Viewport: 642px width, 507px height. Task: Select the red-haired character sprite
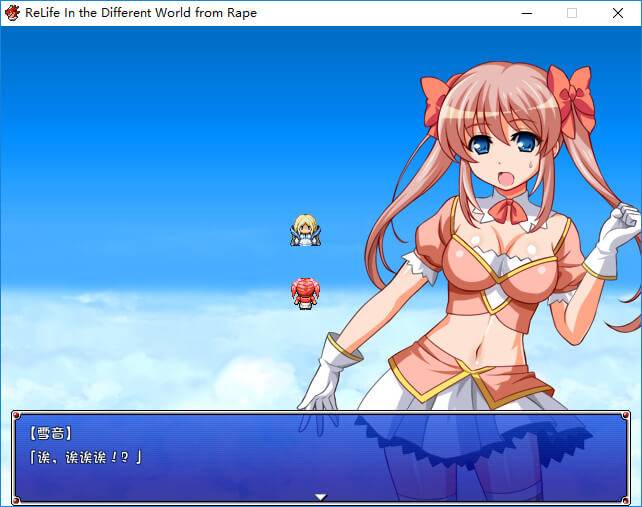(x=305, y=293)
